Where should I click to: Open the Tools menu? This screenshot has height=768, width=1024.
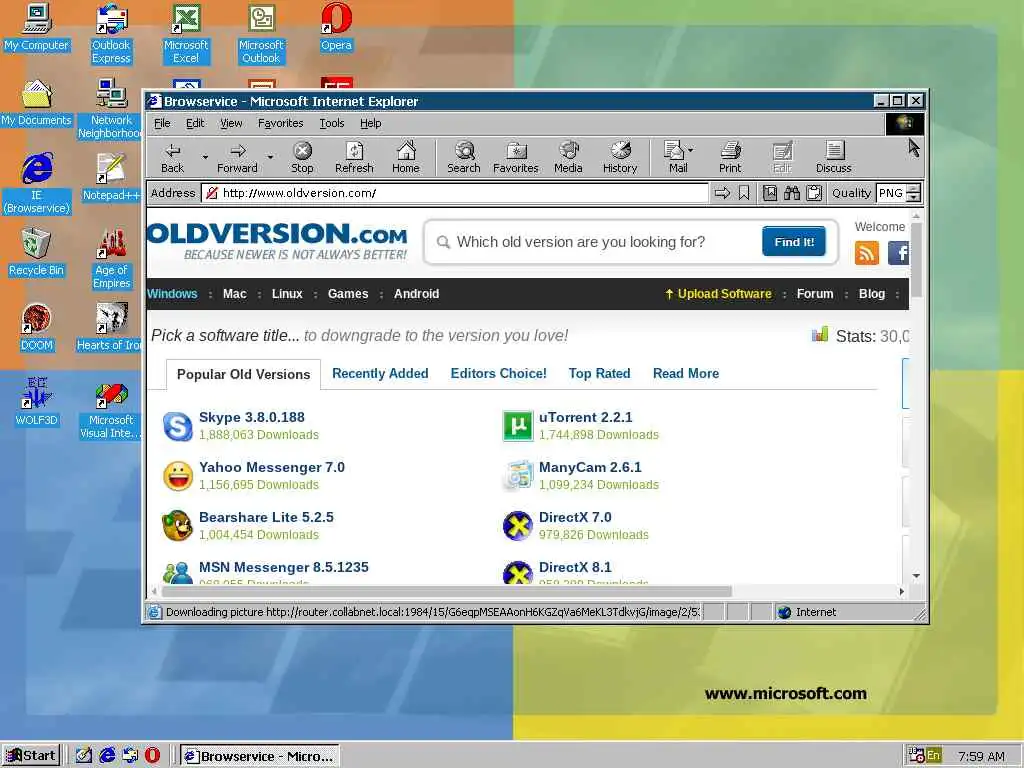pyautogui.click(x=332, y=123)
